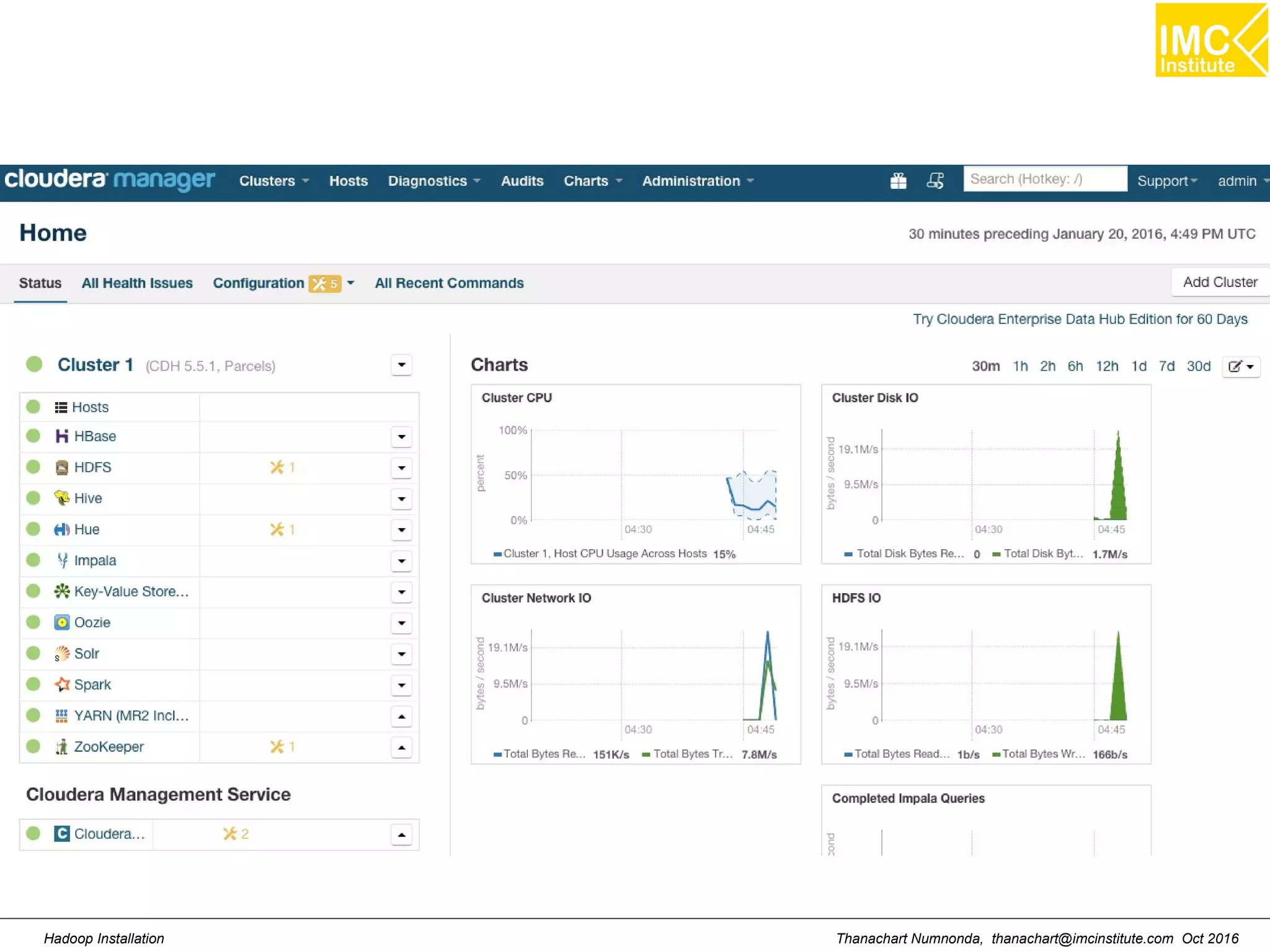Viewport: 1270px width, 952px height.
Task: Set chart time range to 1h
Action: point(1020,366)
